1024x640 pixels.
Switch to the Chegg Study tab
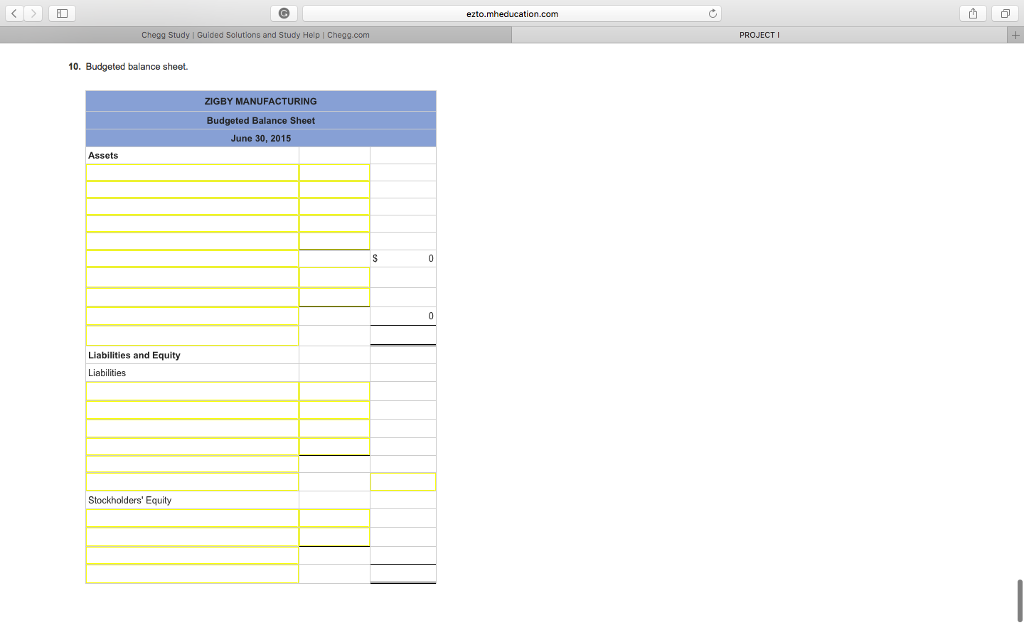(x=255, y=35)
